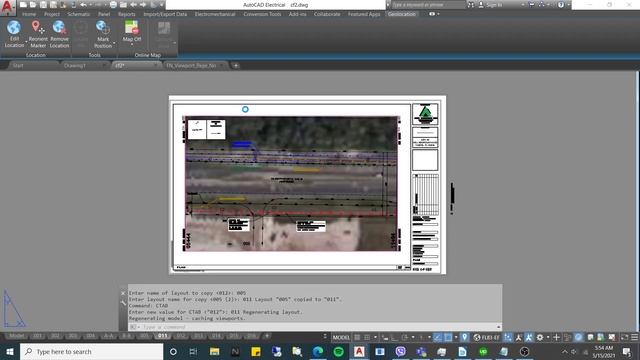Click the Help question mark icon
The height and width of the screenshot is (360, 640).
pyautogui.click(x=561, y=5)
